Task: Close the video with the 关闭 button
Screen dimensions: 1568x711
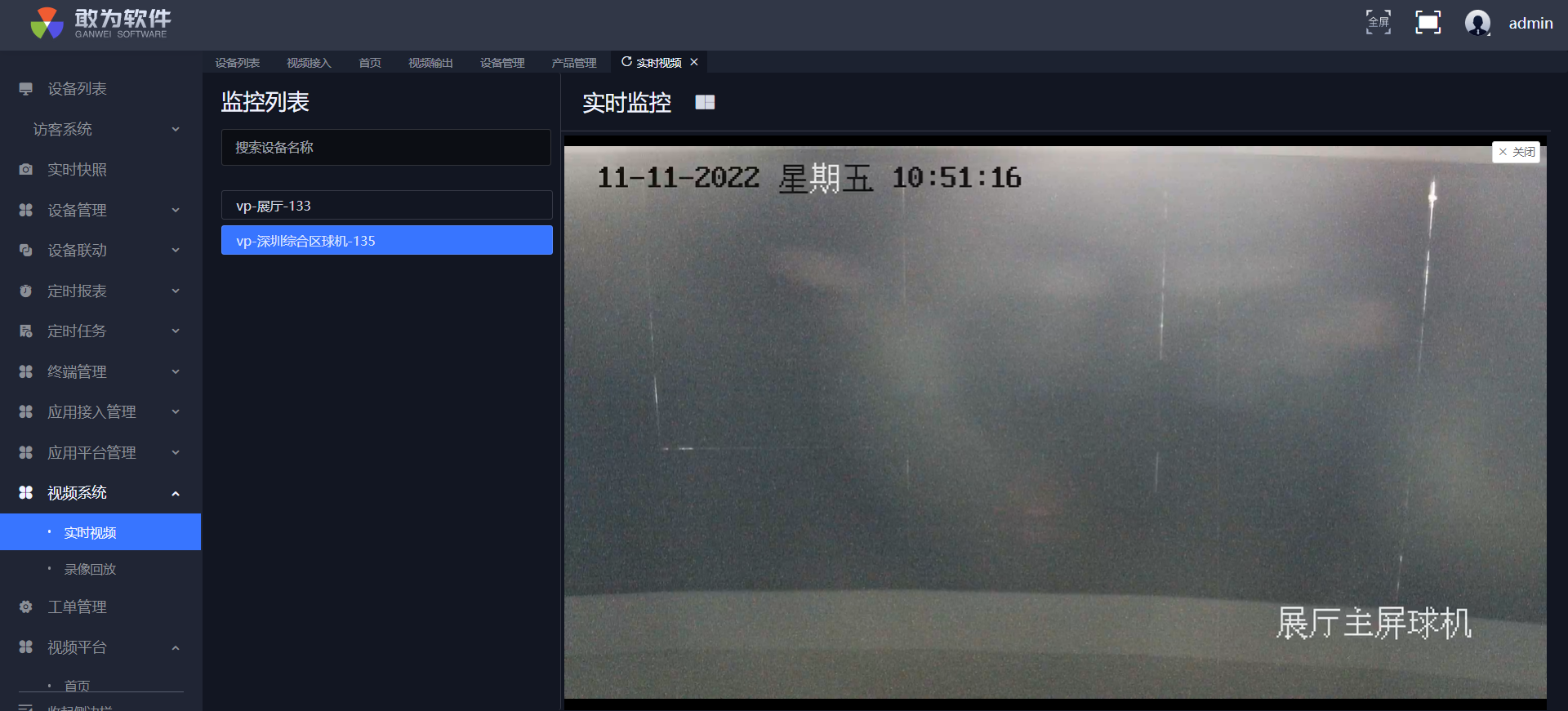Action: click(1516, 152)
